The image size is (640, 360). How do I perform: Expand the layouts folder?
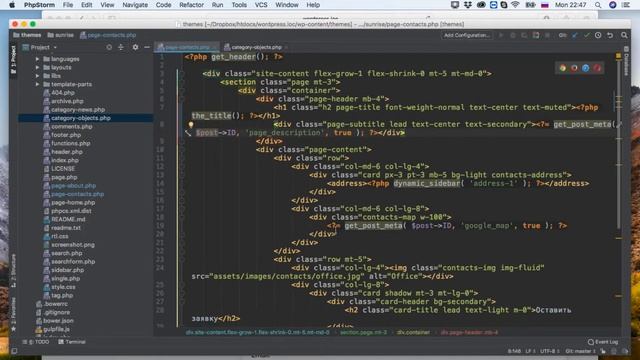(37, 67)
